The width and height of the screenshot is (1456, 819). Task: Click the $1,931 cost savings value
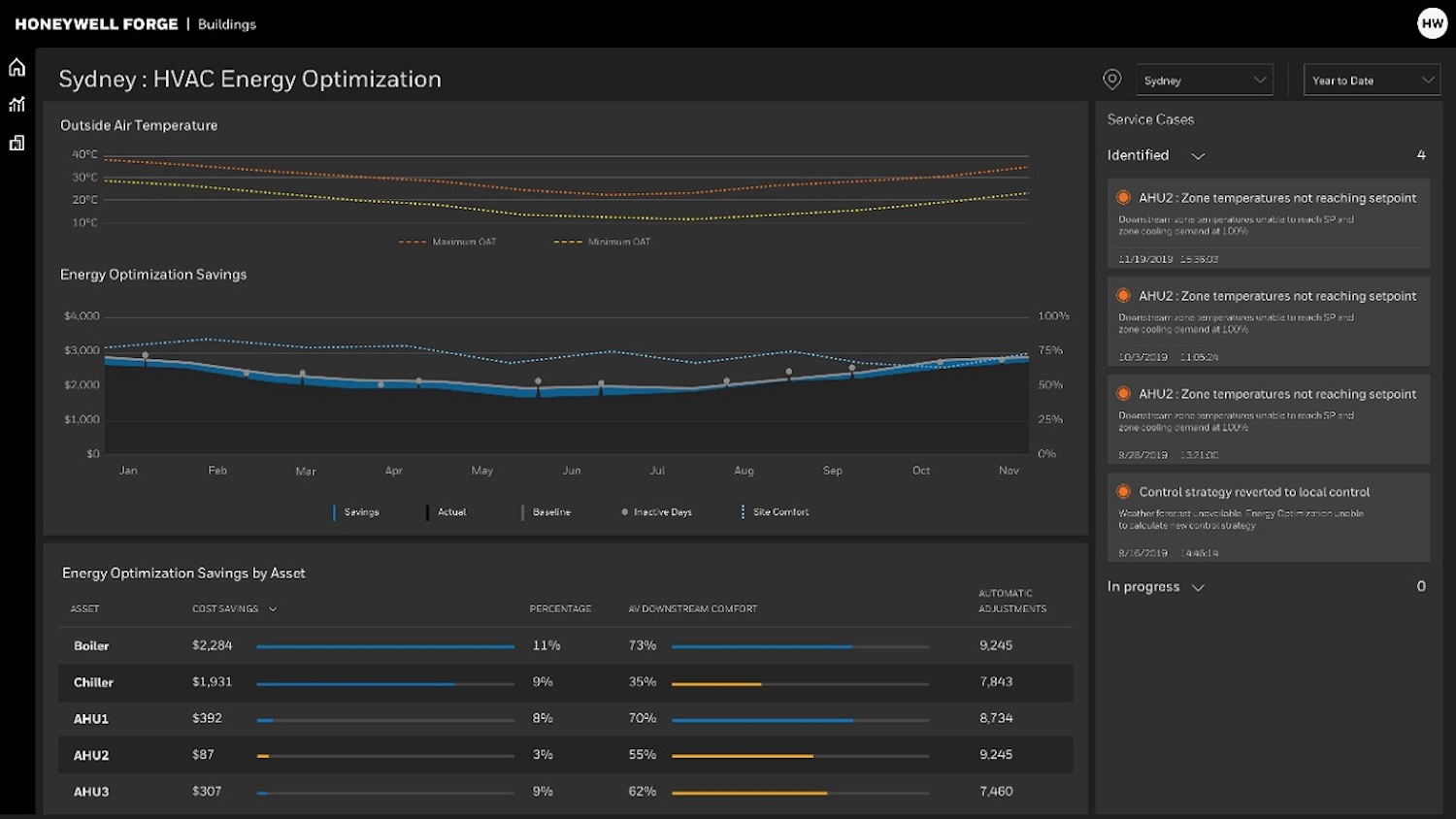[213, 682]
